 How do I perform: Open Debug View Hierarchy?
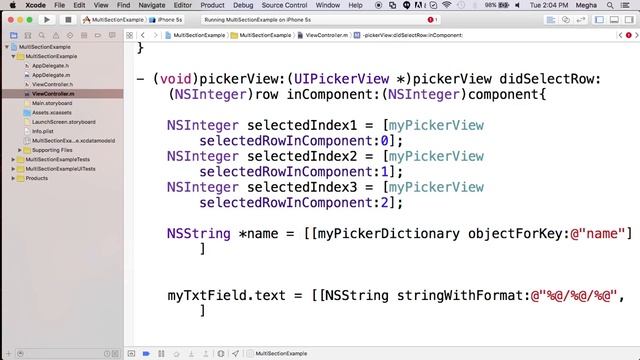tap(221, 353)
